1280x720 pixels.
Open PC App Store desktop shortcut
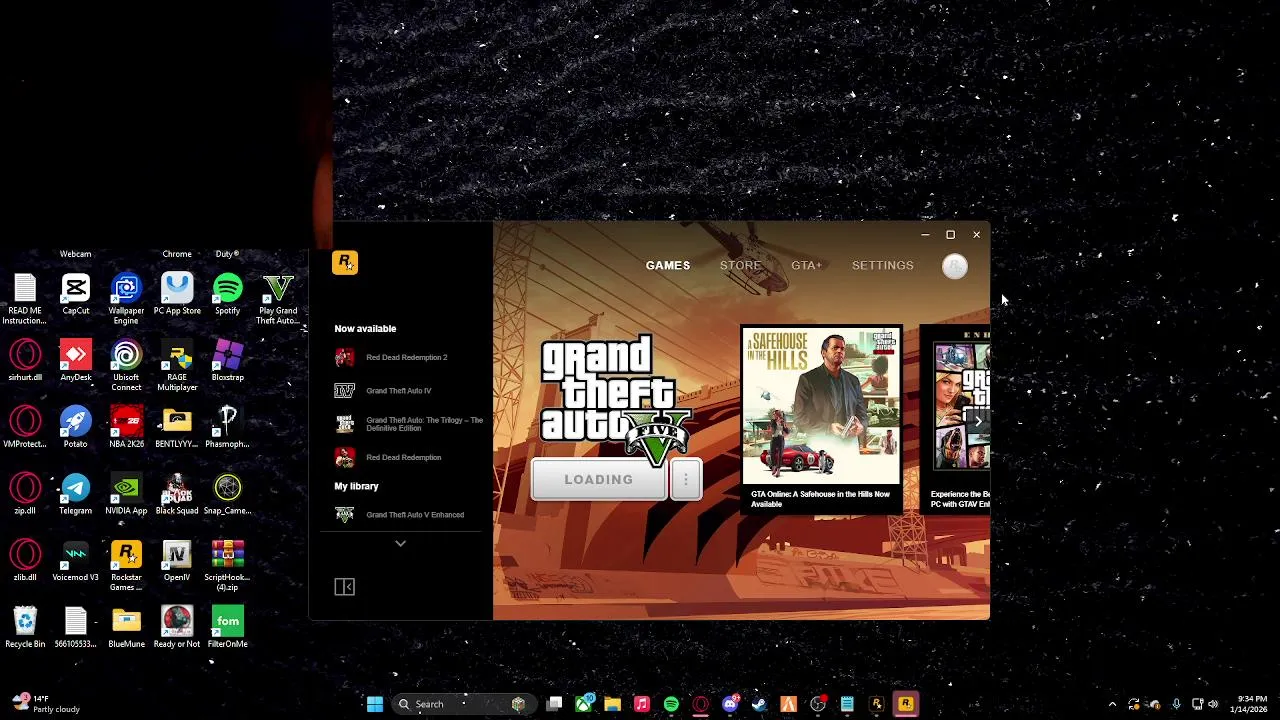177,294
